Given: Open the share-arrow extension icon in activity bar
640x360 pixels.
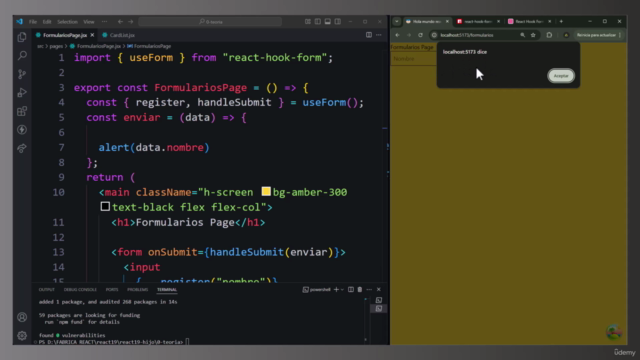Looking at the screenshot, I should [22, 148].
